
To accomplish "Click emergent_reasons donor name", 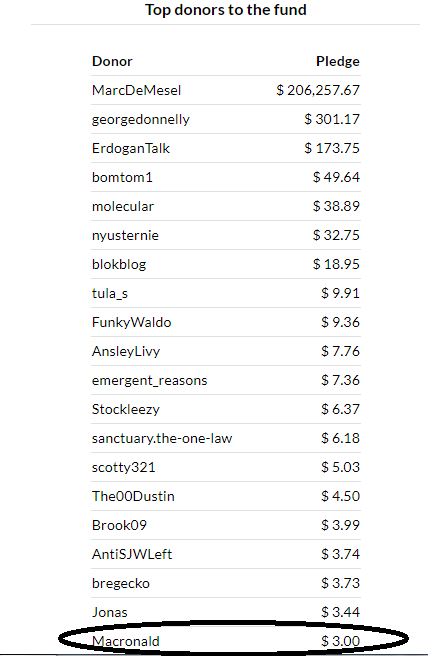I will [x=149, y=380].
